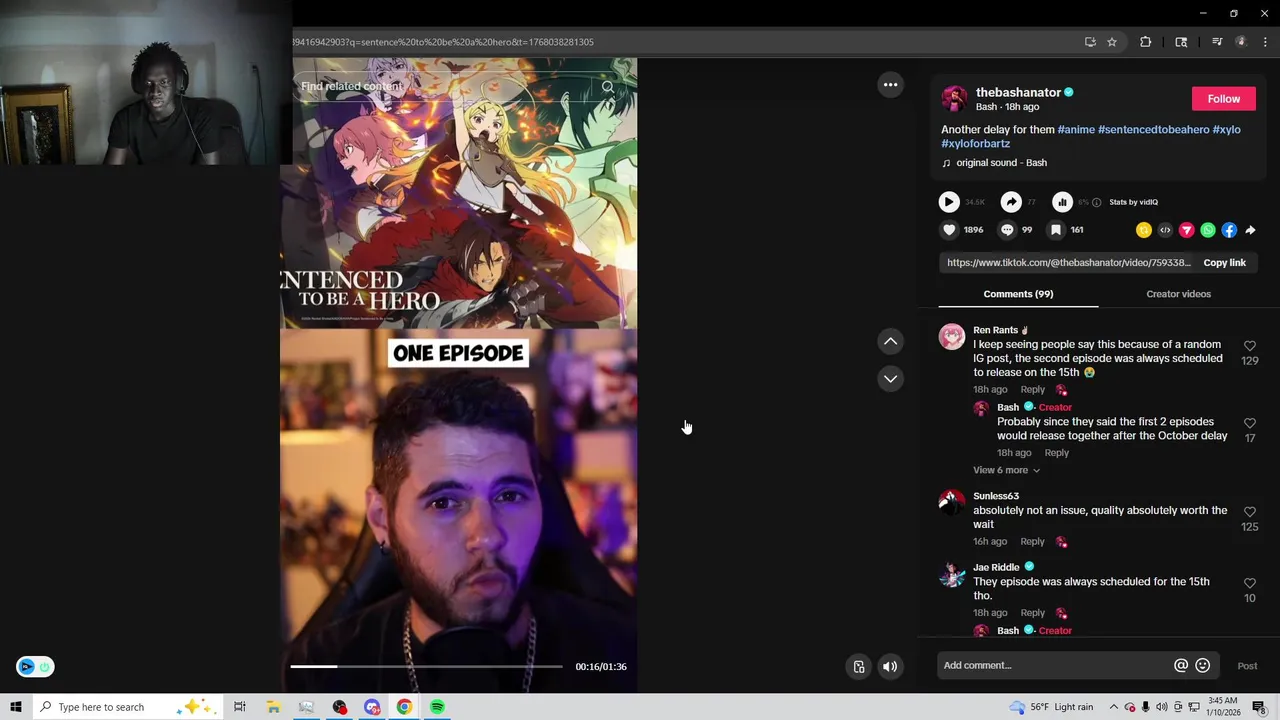Mute the video with speaker icon

(890, 667)
